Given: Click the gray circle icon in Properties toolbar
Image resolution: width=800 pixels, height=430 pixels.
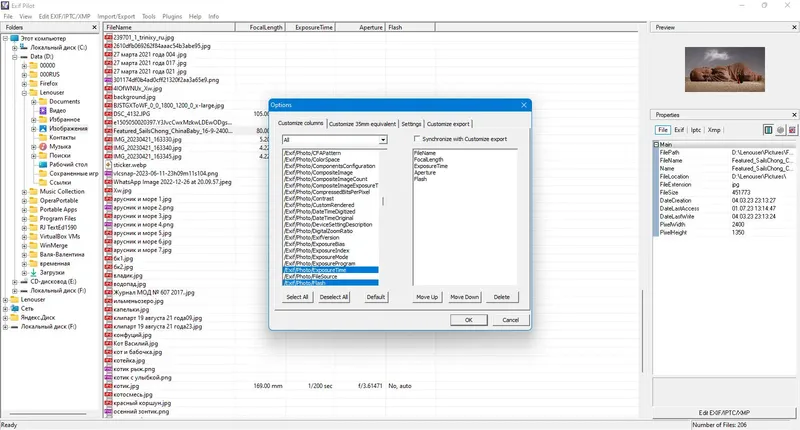Looking at the screenshot, I should [x=781, y=130].
